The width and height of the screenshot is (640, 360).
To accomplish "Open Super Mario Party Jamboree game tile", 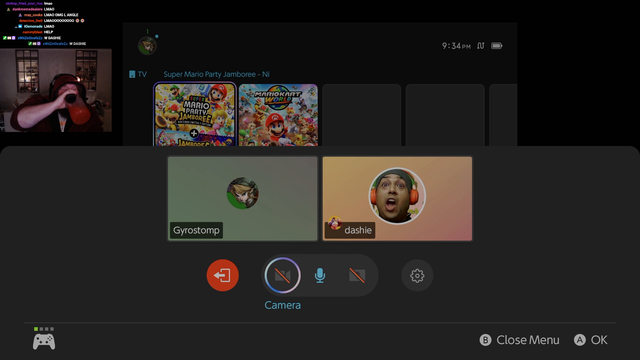I will coord(195,115).
